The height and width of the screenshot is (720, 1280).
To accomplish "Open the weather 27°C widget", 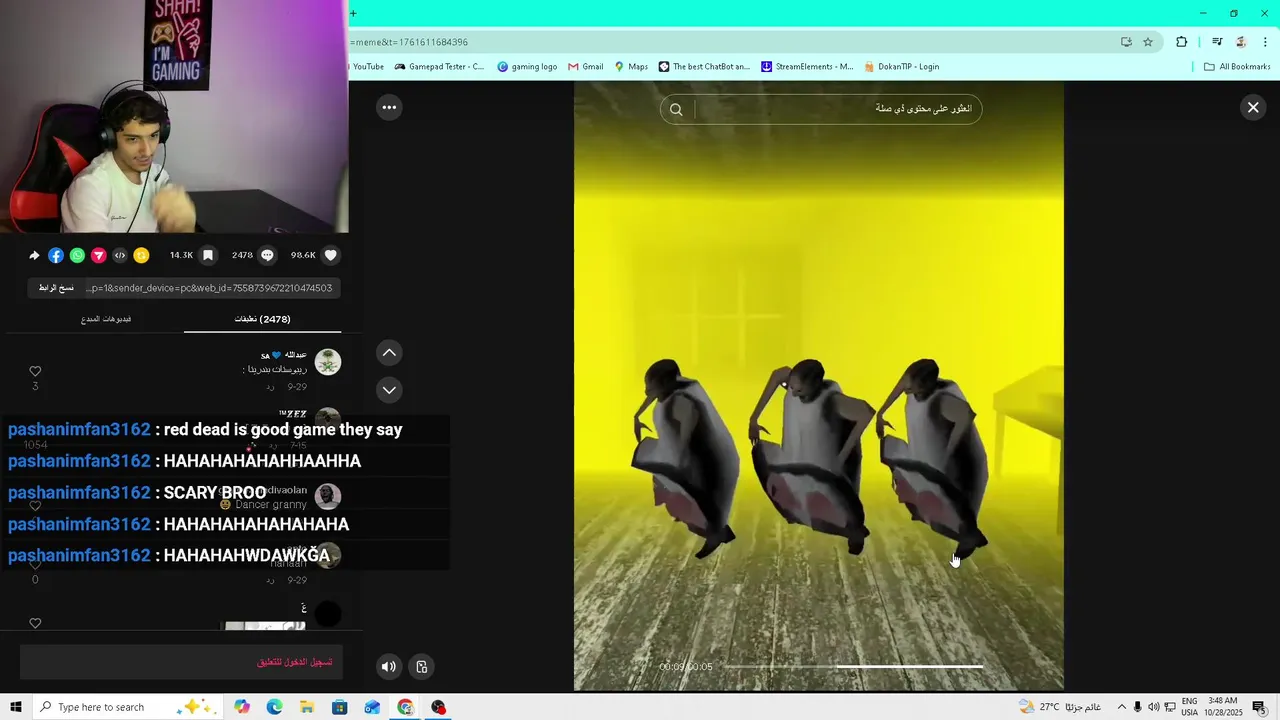I will [x=1059, y=707].
